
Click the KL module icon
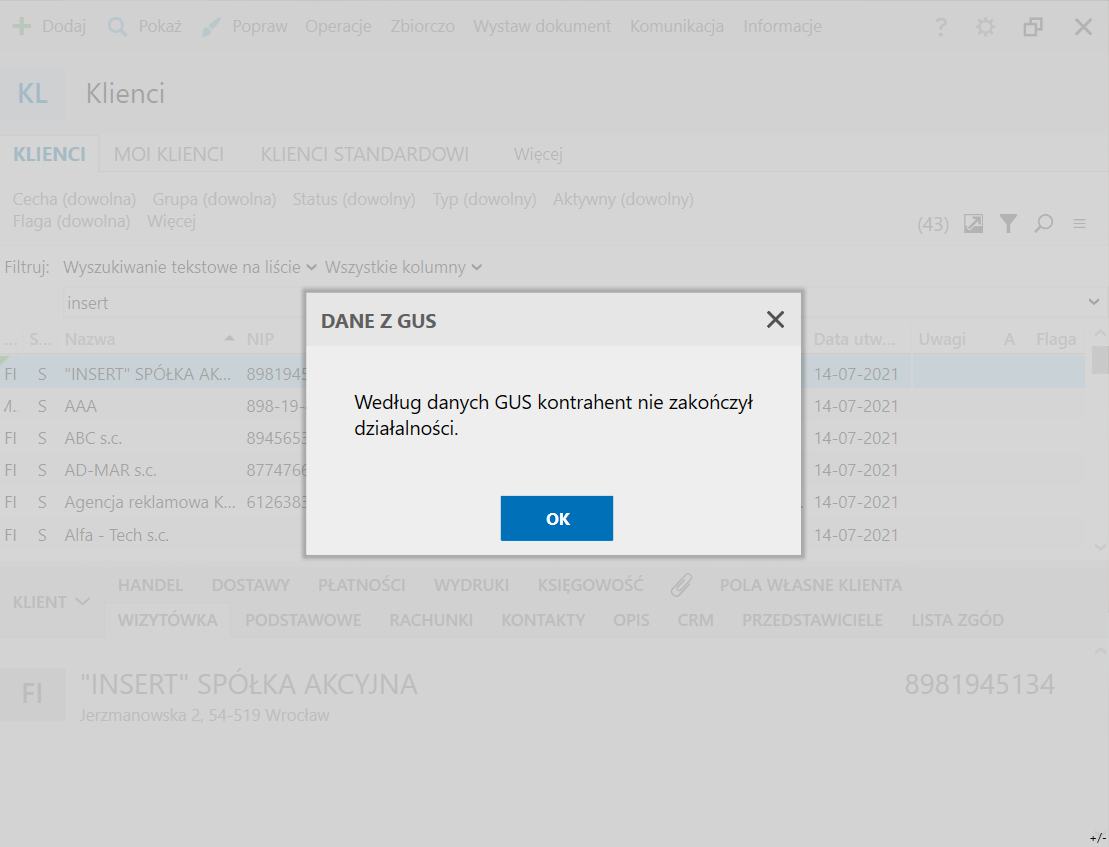tap(33, 93)
